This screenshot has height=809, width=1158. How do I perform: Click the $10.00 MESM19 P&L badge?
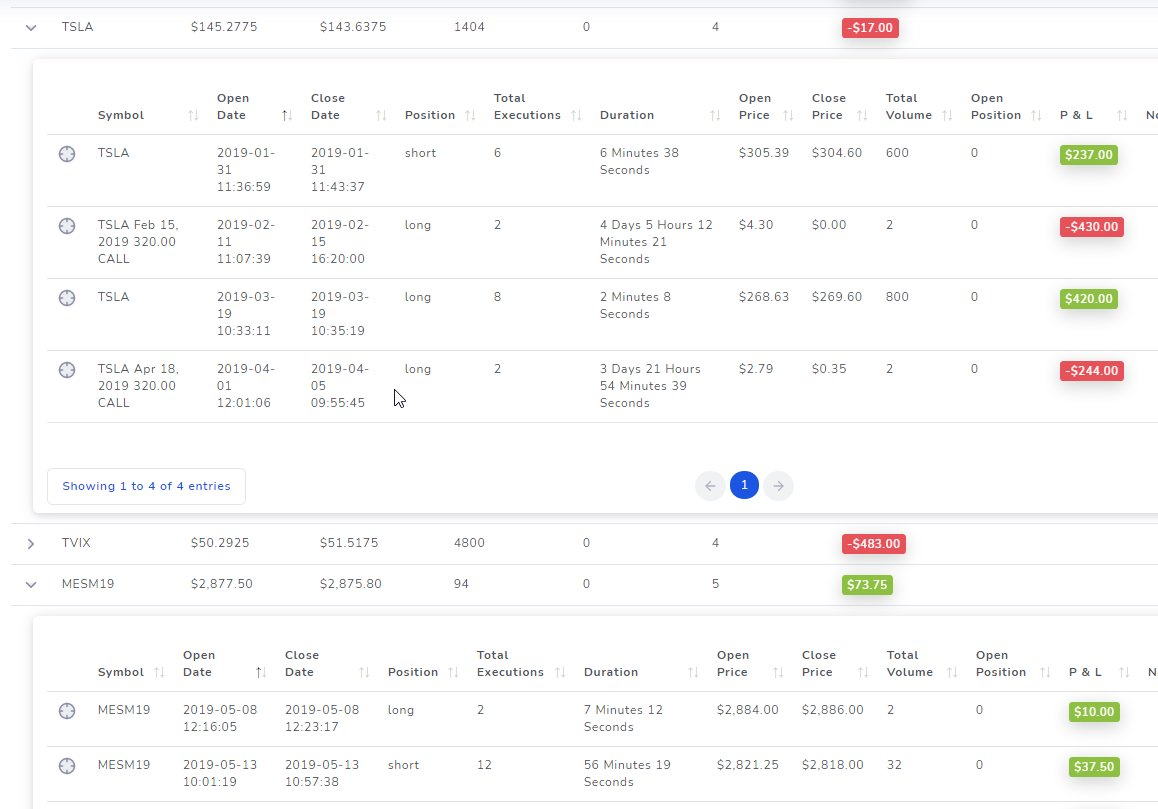click(x=1094, y=712)
